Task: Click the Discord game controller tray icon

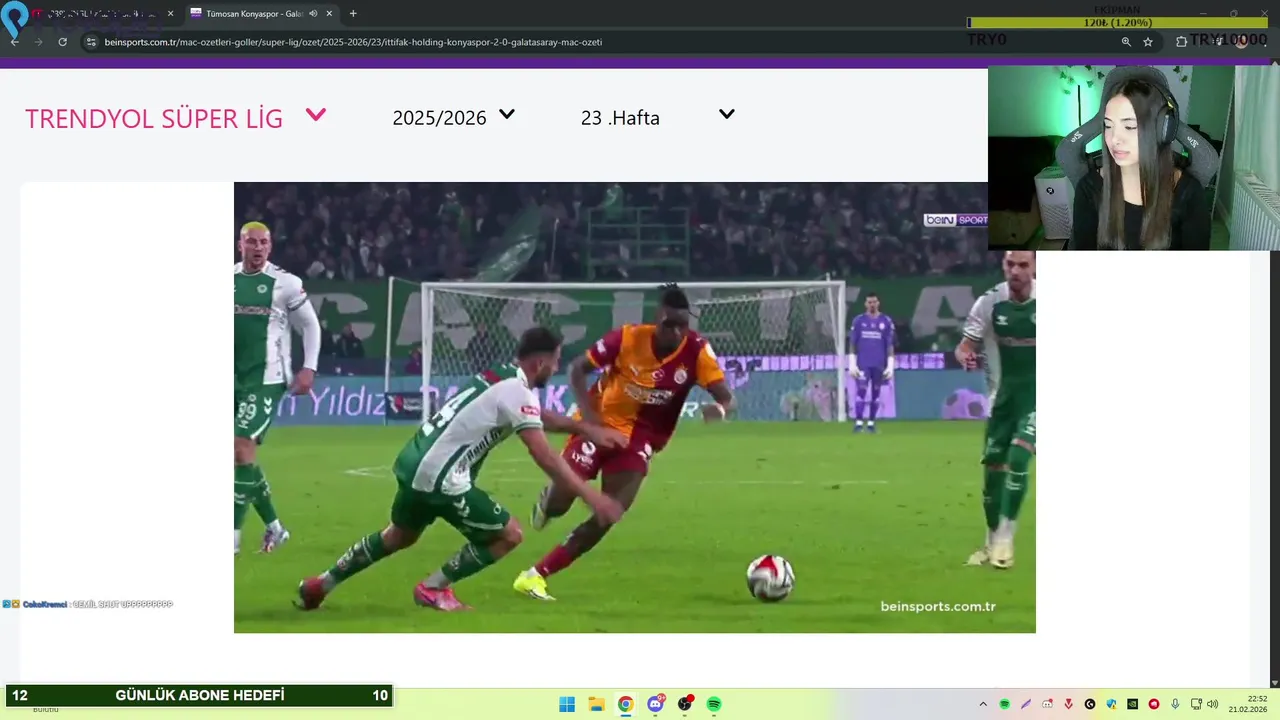Action: (x=1047, y=704)
